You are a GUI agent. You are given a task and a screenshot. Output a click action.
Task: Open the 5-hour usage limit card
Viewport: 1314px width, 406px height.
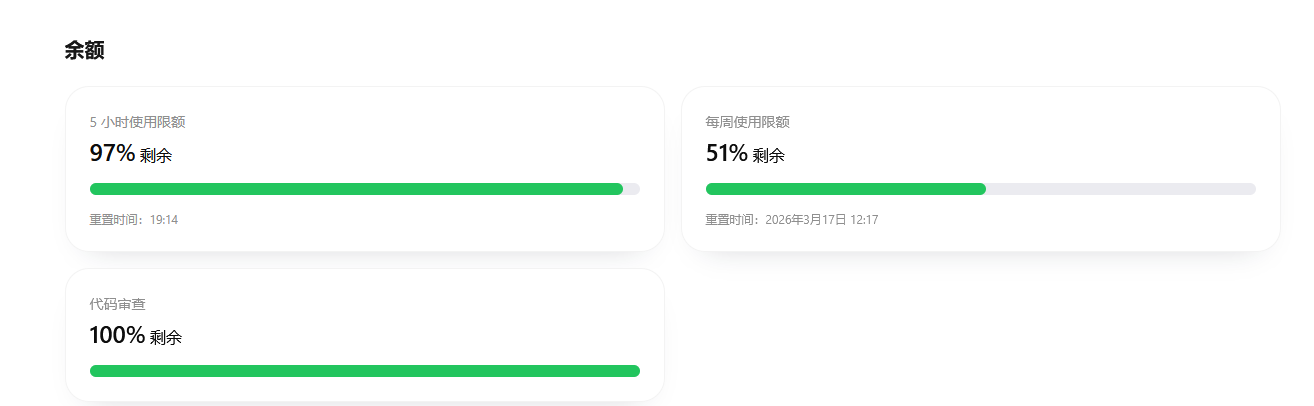coord(365,168)
